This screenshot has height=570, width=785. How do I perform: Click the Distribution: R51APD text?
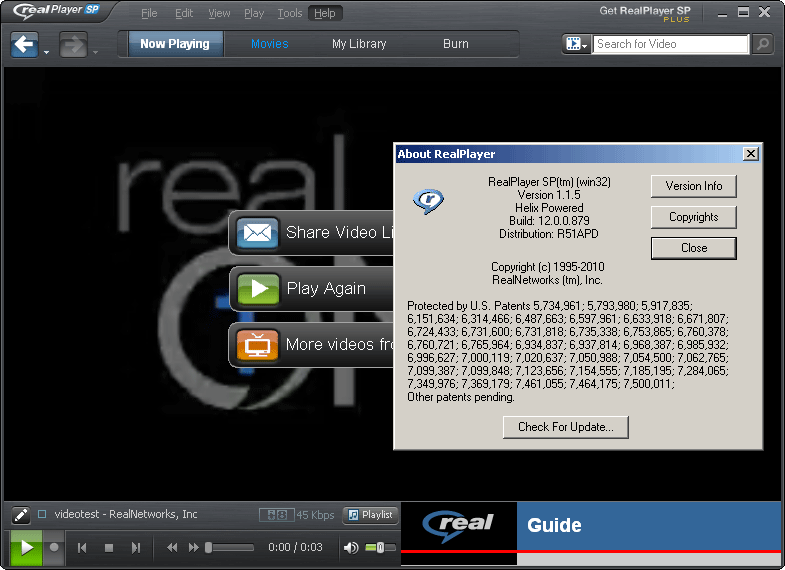pyautogui.click(x=549, y=234)
